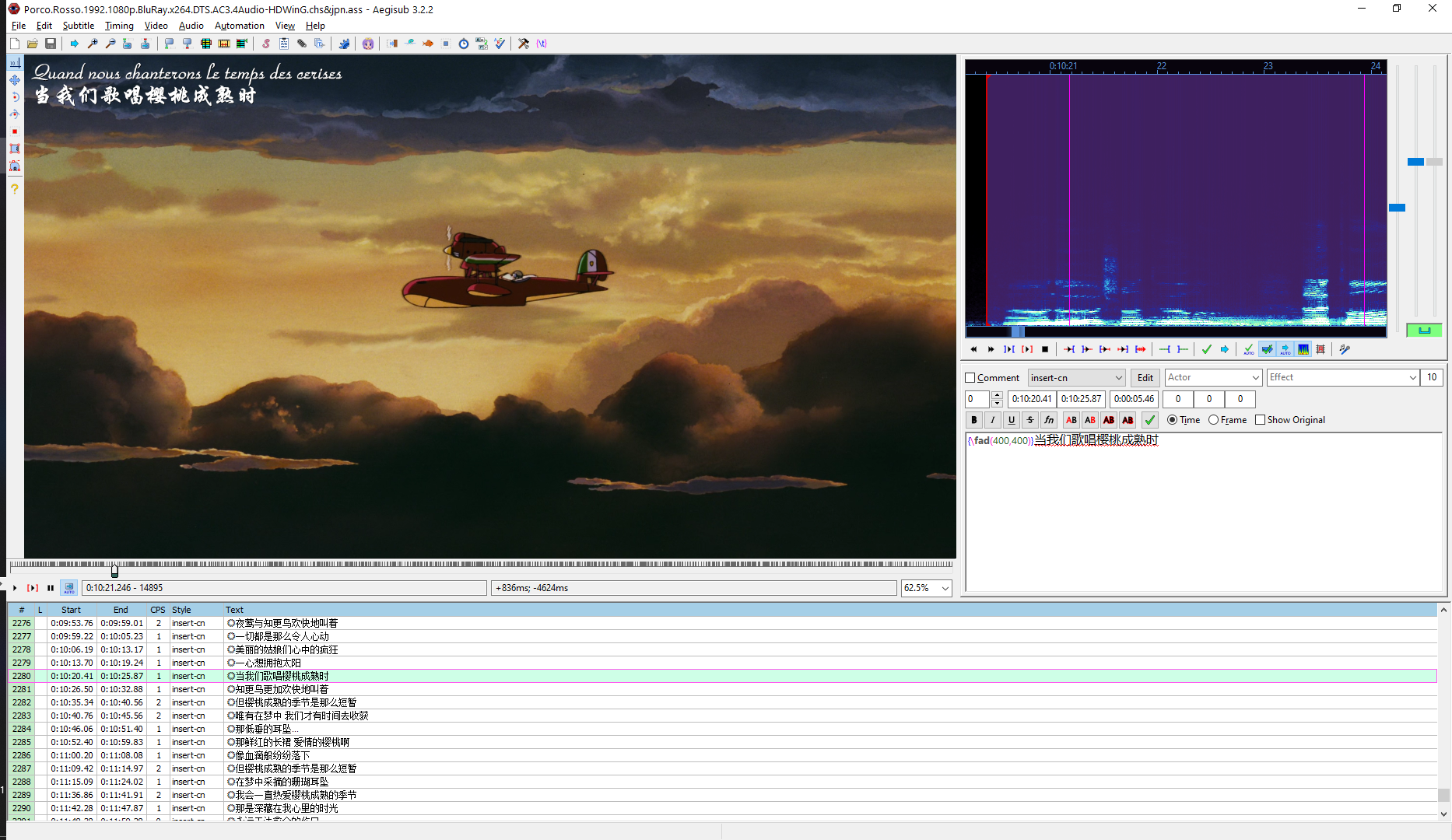Open the Attachments paperclip icon
This screenshot has width=1452, height=840.
click(x=302, y=44)
